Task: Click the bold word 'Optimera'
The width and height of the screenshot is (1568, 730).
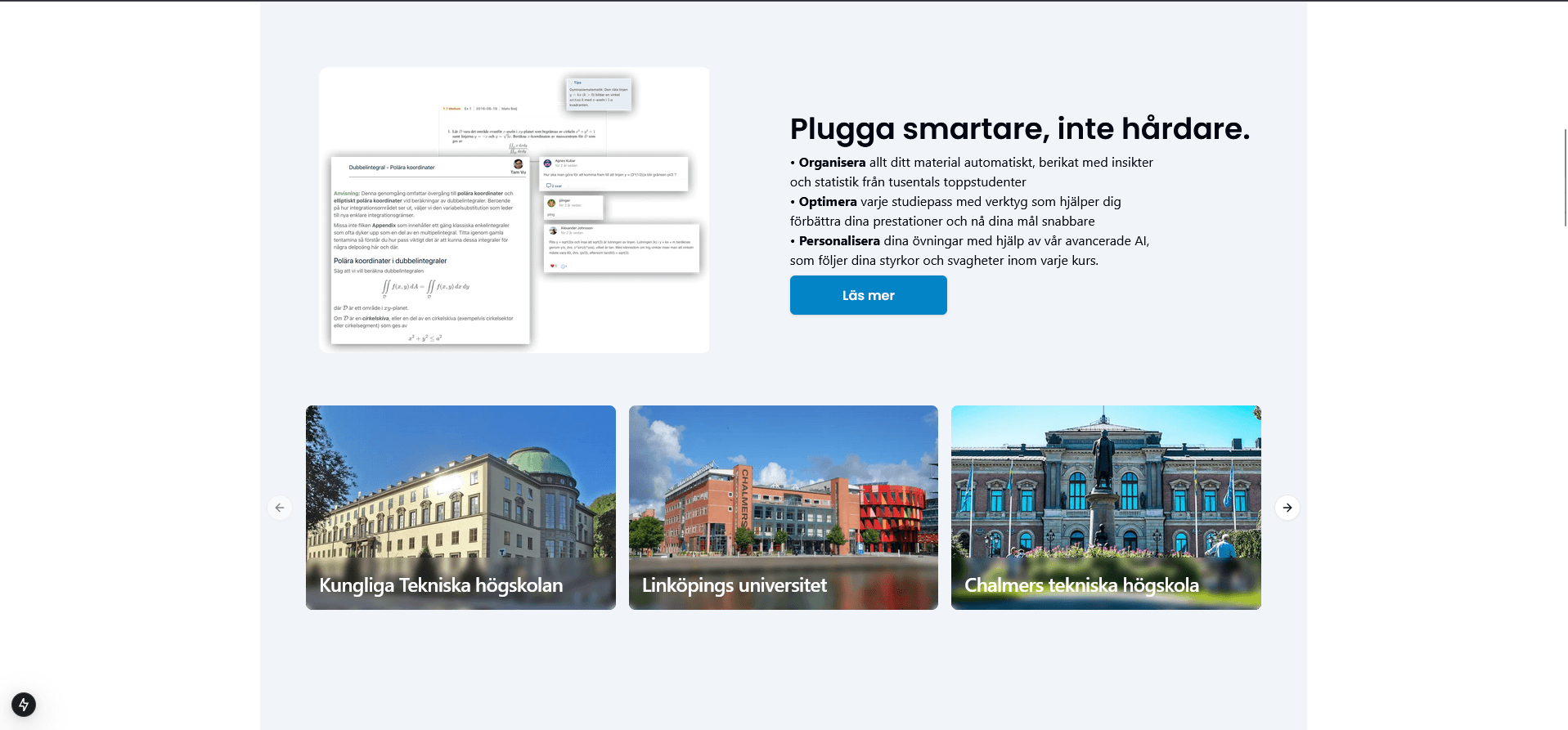Action: [x=828, y=202]
